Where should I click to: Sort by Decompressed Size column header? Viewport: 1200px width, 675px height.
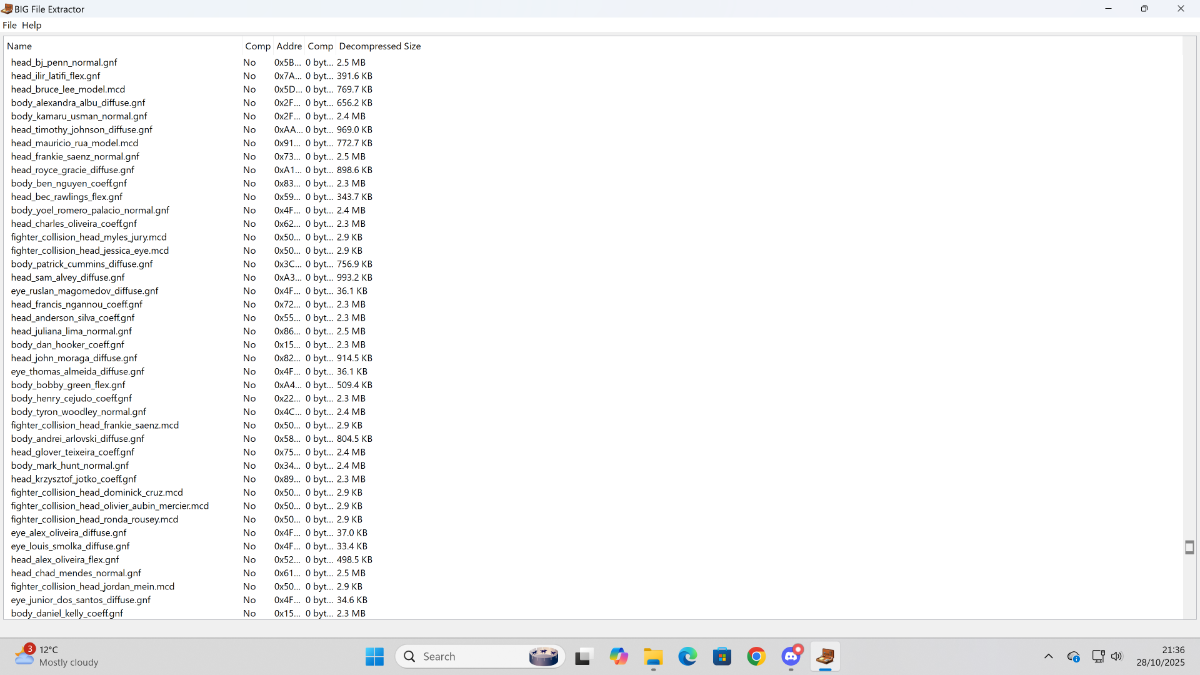[380, 46]
